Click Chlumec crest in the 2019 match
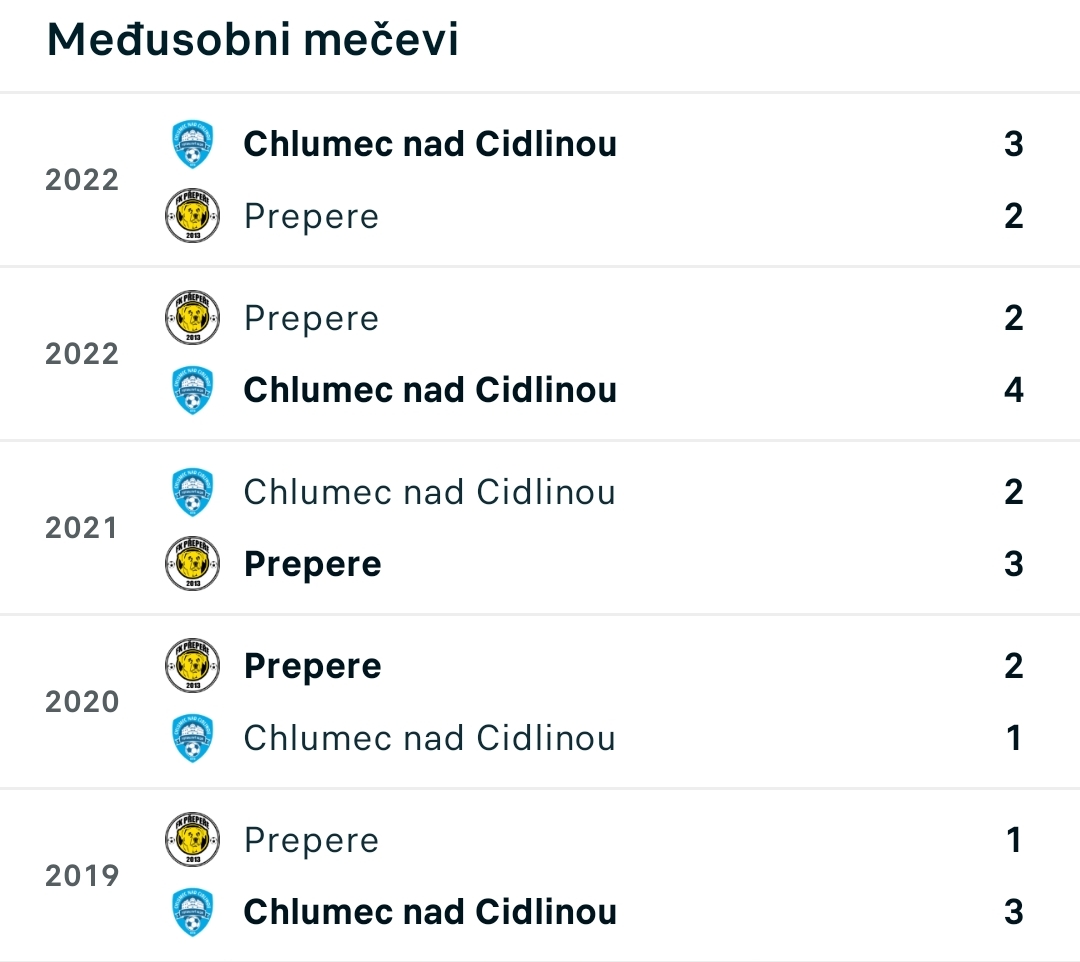 (192, 912)
